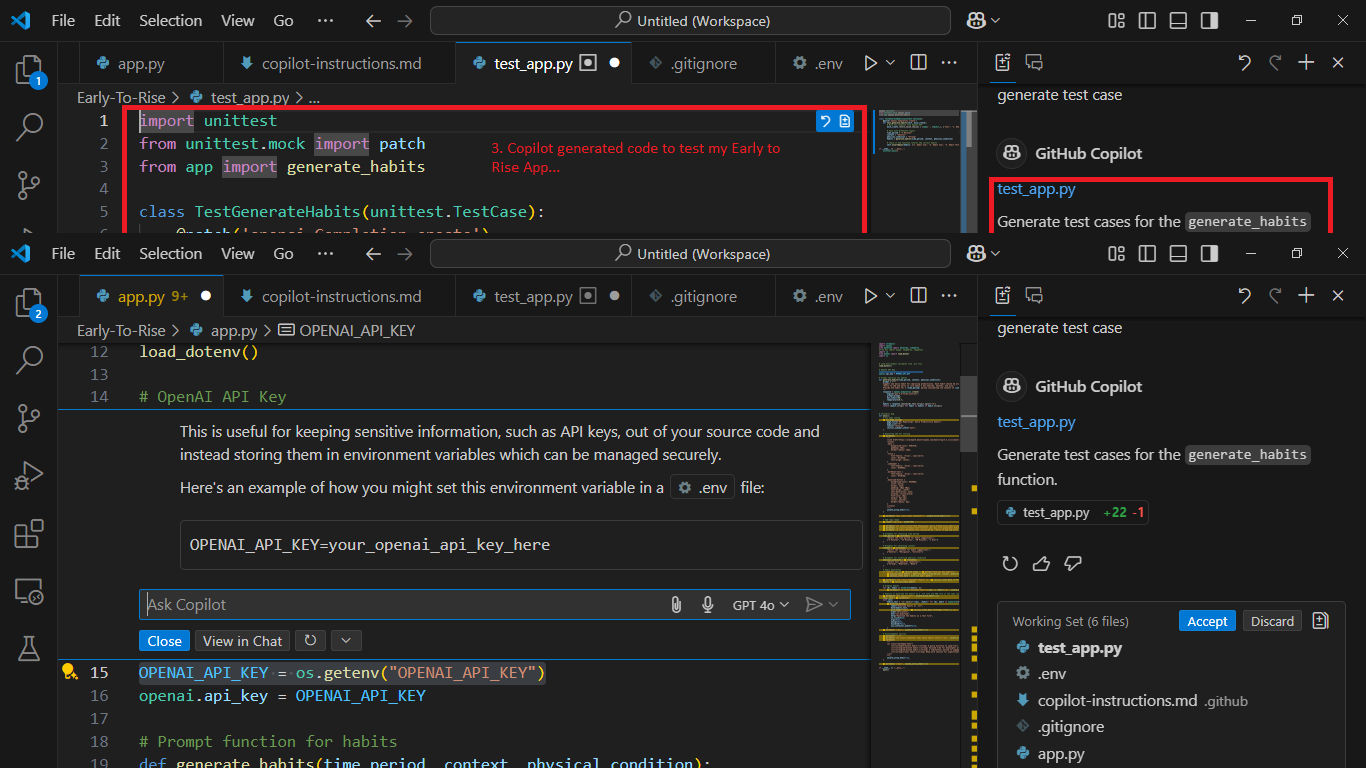Start voice input with the microphone icon
Screen dimensions: 1366x768
coord(708,604)
